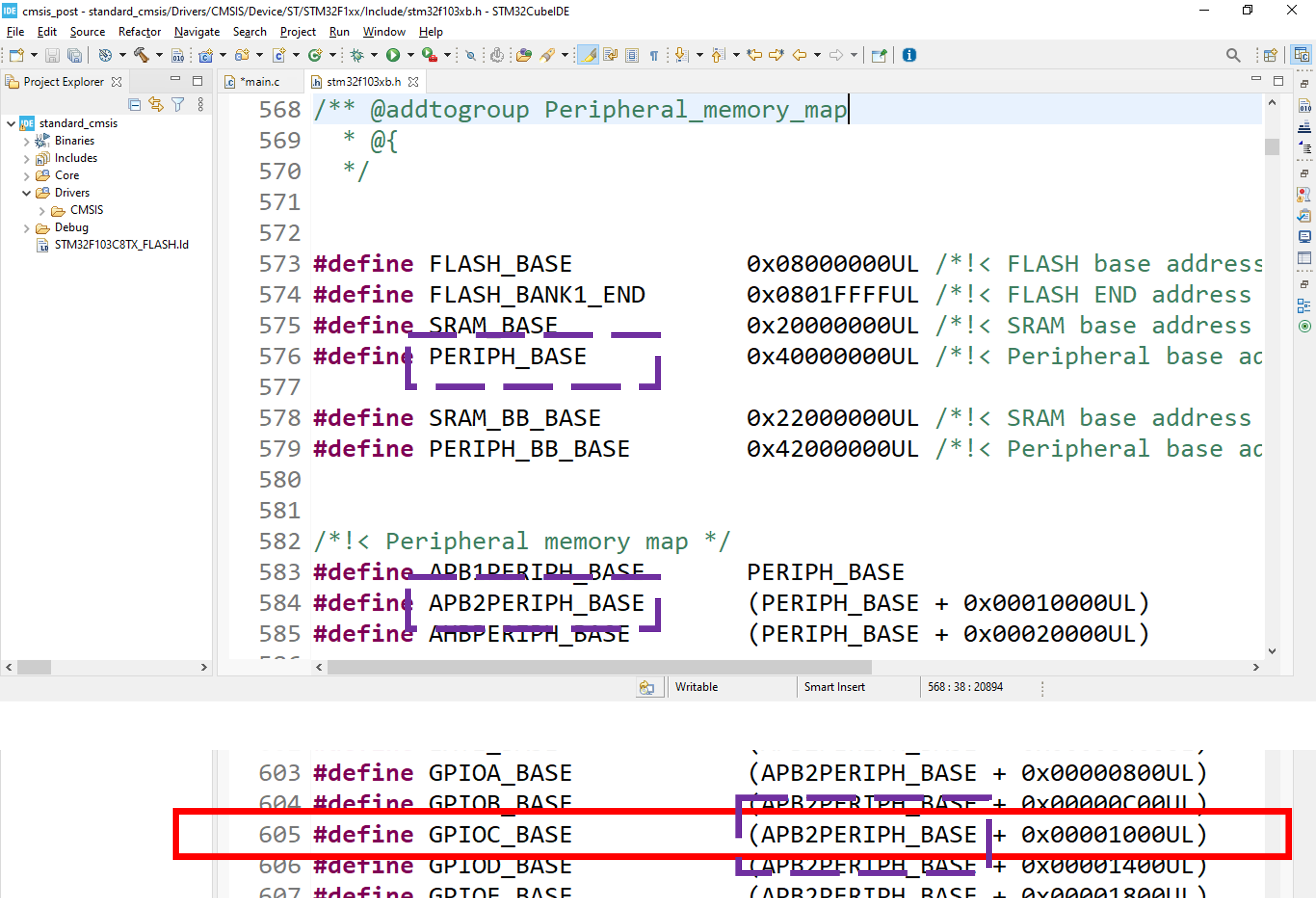The height and width of the screenshot is (898, 1316).
Task: Open the Source menu
Action: click(87, 32)
